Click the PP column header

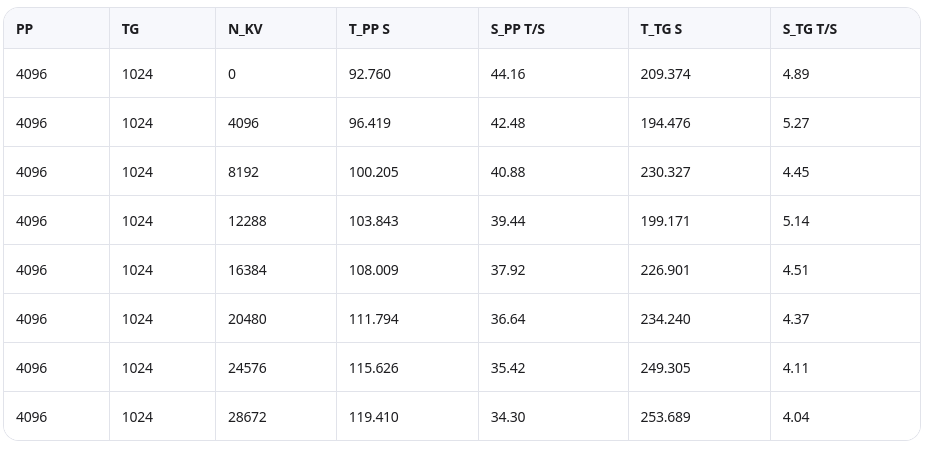point(25,29)
